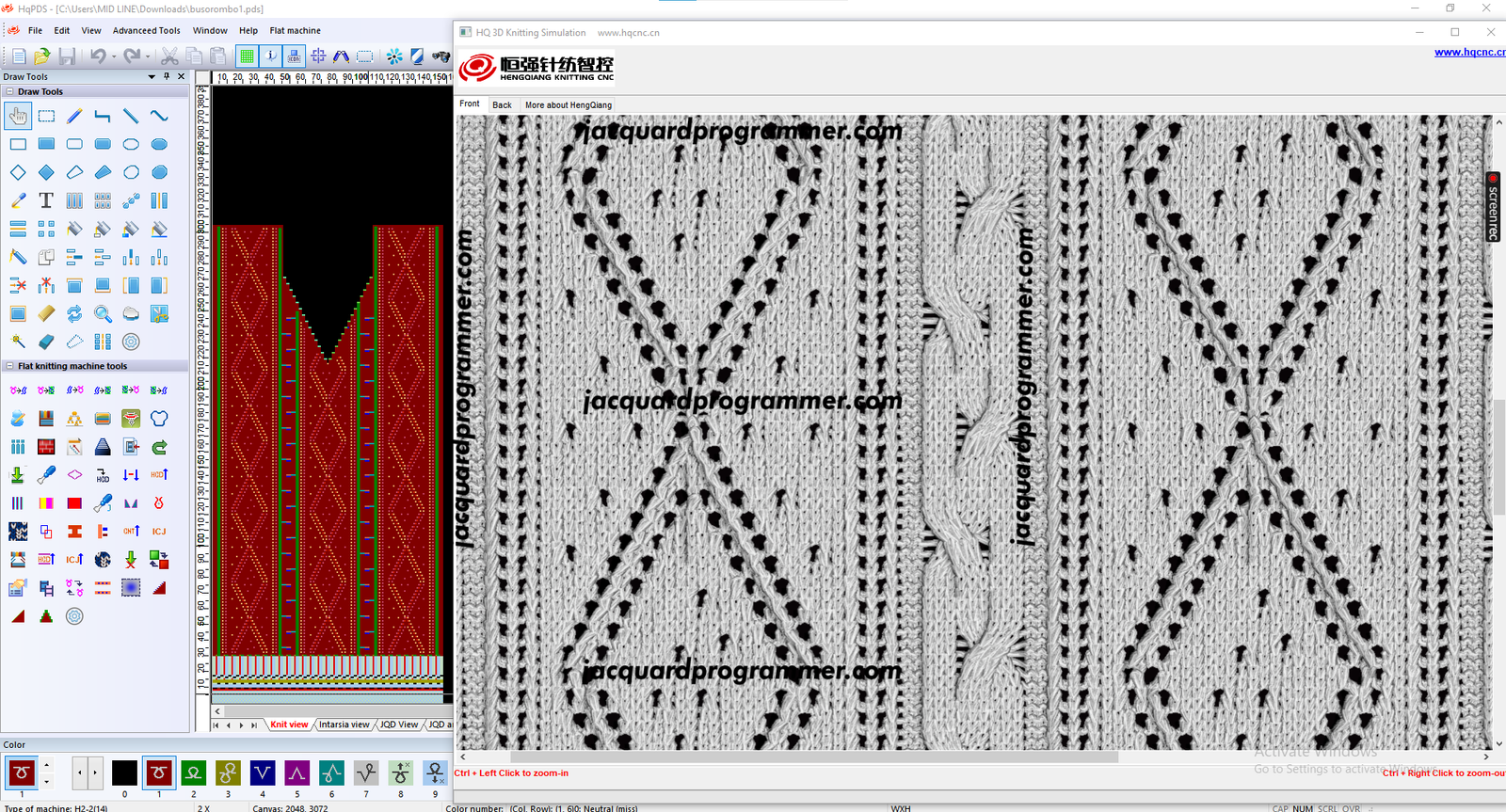Click the Open file folder icon
The width and height of the screenshot is (1506, 812).
[42, 56]
